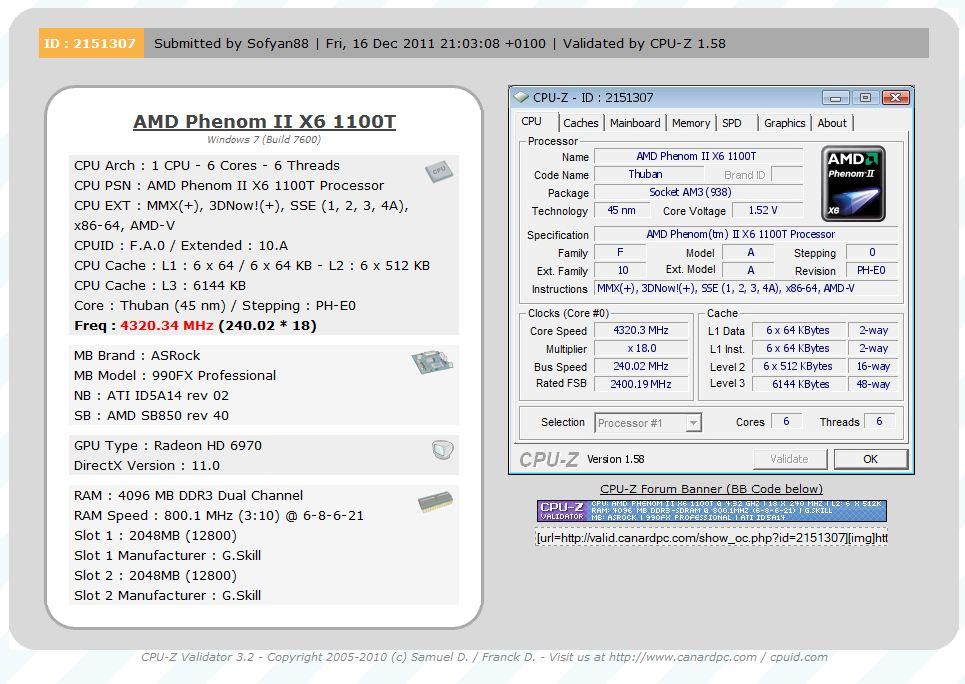Click the Multiplier value x 18.0
This screenshot has height=684, width=965.
point(641,348)
